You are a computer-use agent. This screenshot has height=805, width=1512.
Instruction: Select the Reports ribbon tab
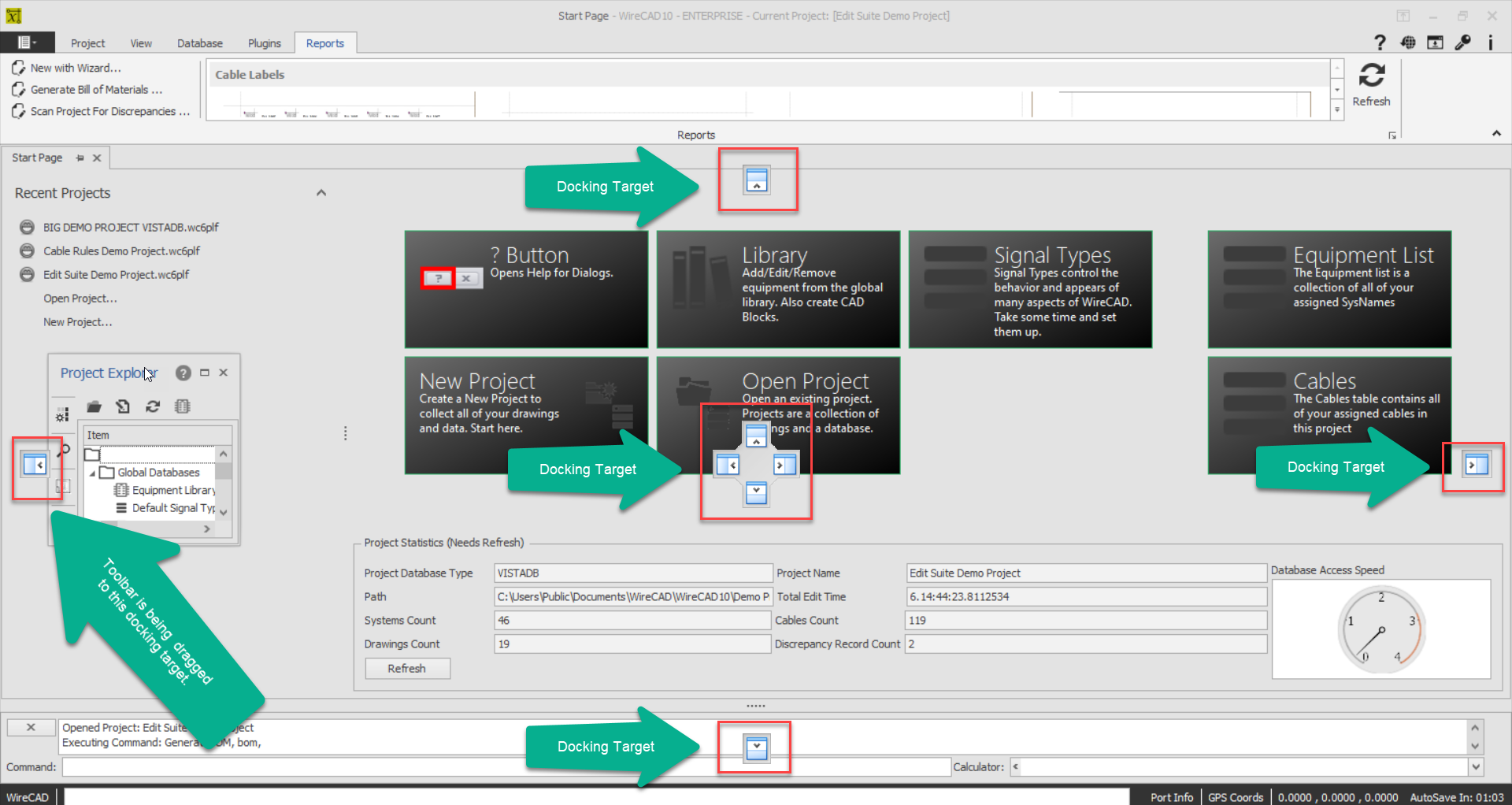[324, 43]
